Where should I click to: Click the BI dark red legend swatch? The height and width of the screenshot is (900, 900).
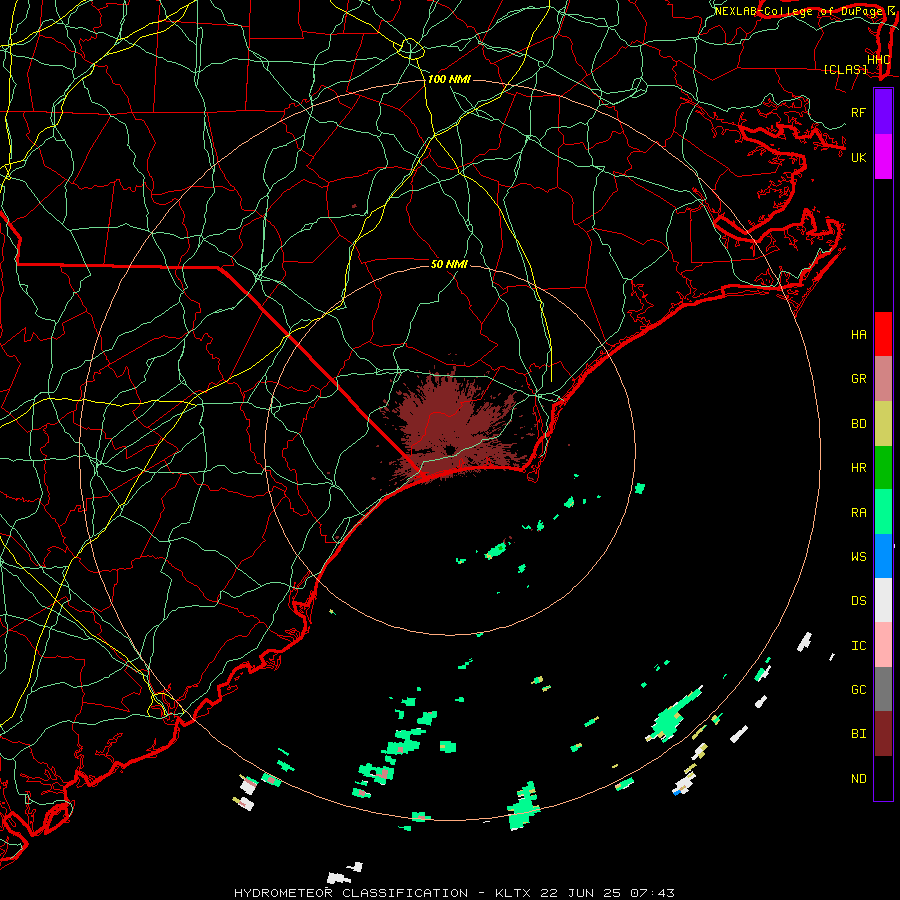(x=883, y=734)
